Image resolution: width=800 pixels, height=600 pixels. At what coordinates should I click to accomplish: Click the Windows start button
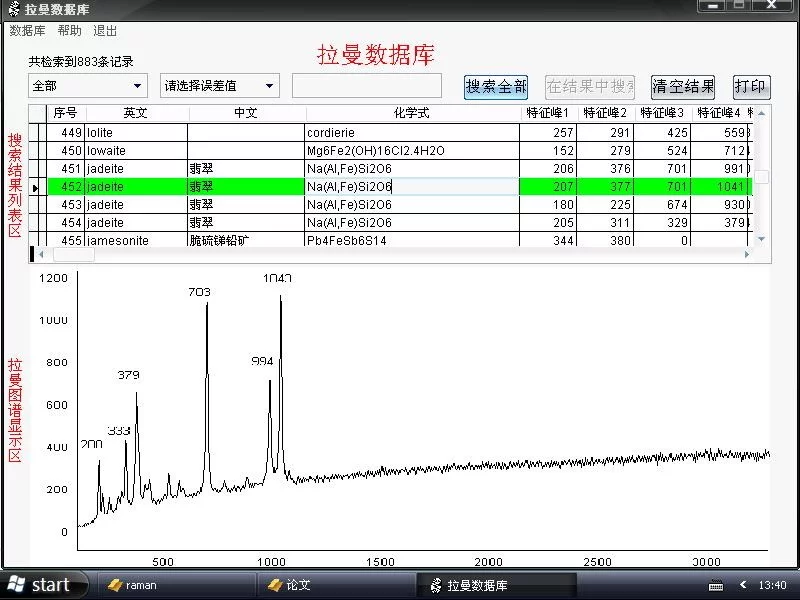pos(40,585)
